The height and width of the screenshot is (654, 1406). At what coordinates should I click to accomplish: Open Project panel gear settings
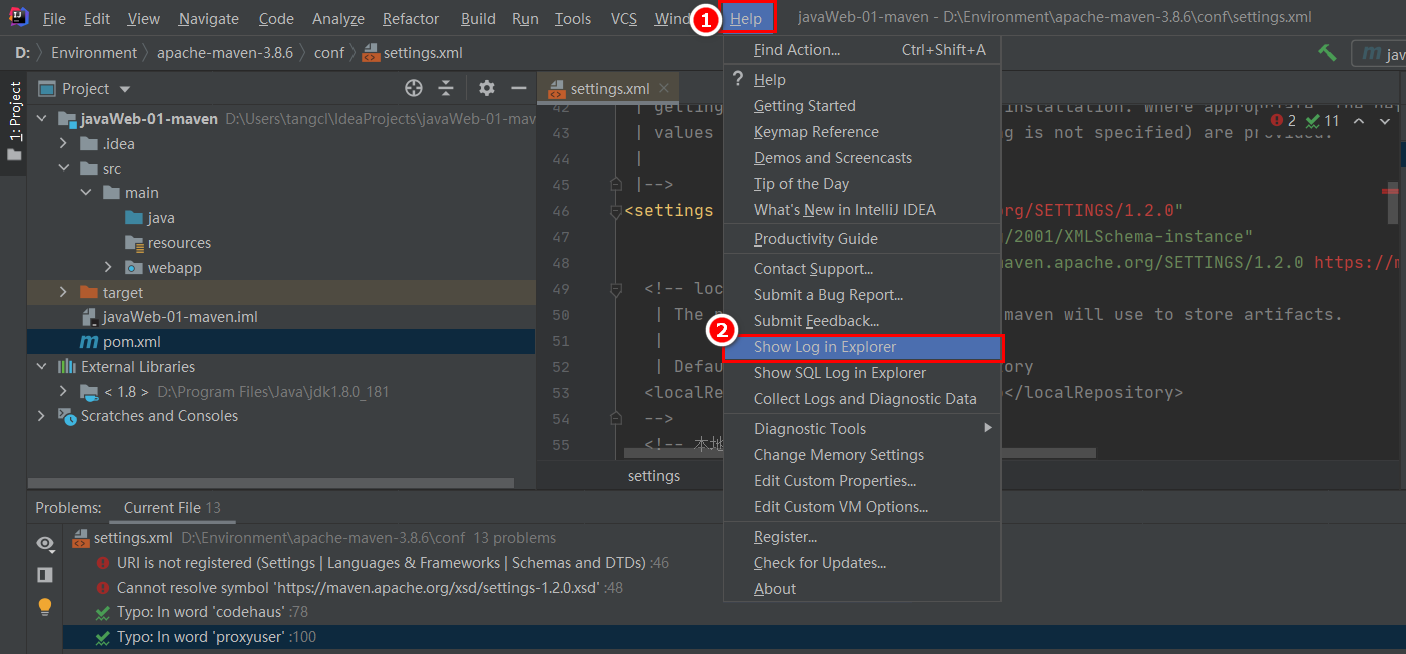(486, 88)
